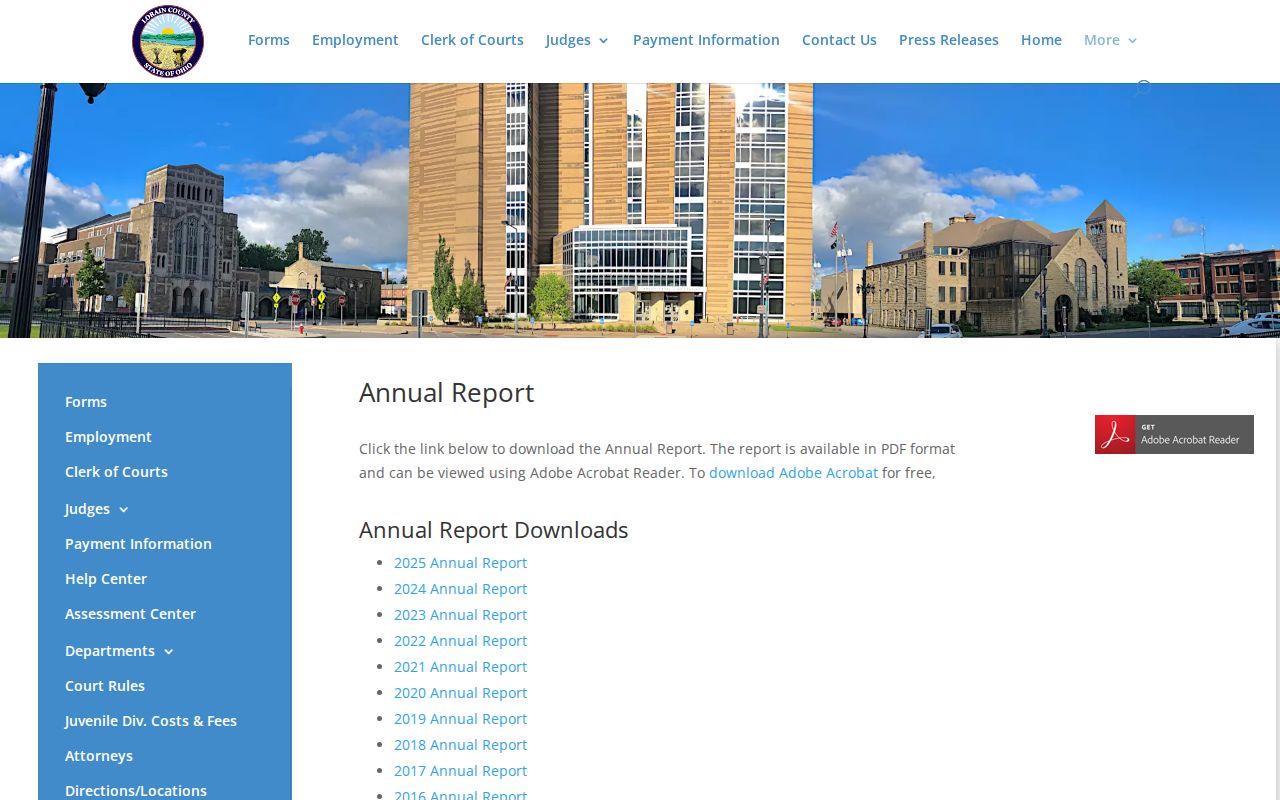This screenshot has width=1280, height=800.
Task: Open Assessment Center in the sidebar
Action: [x=130, y=614]
